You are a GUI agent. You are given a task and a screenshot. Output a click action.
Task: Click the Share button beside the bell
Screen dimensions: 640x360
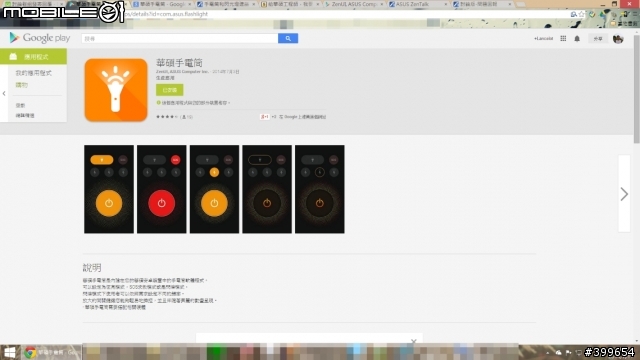[598, 39]
